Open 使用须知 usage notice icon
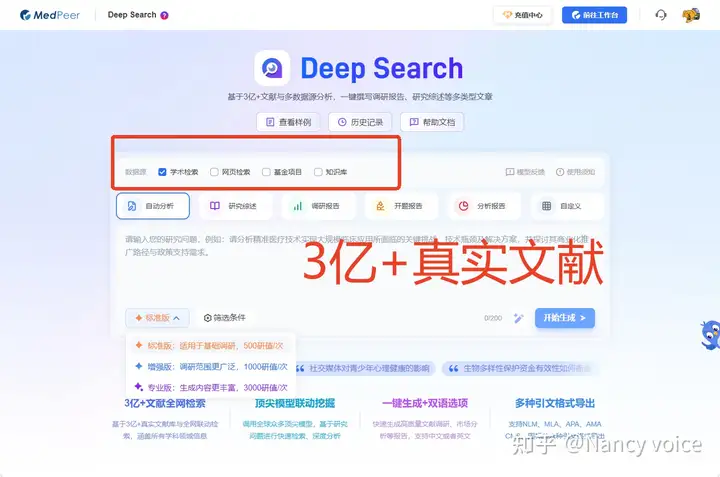 pos(560,172)
